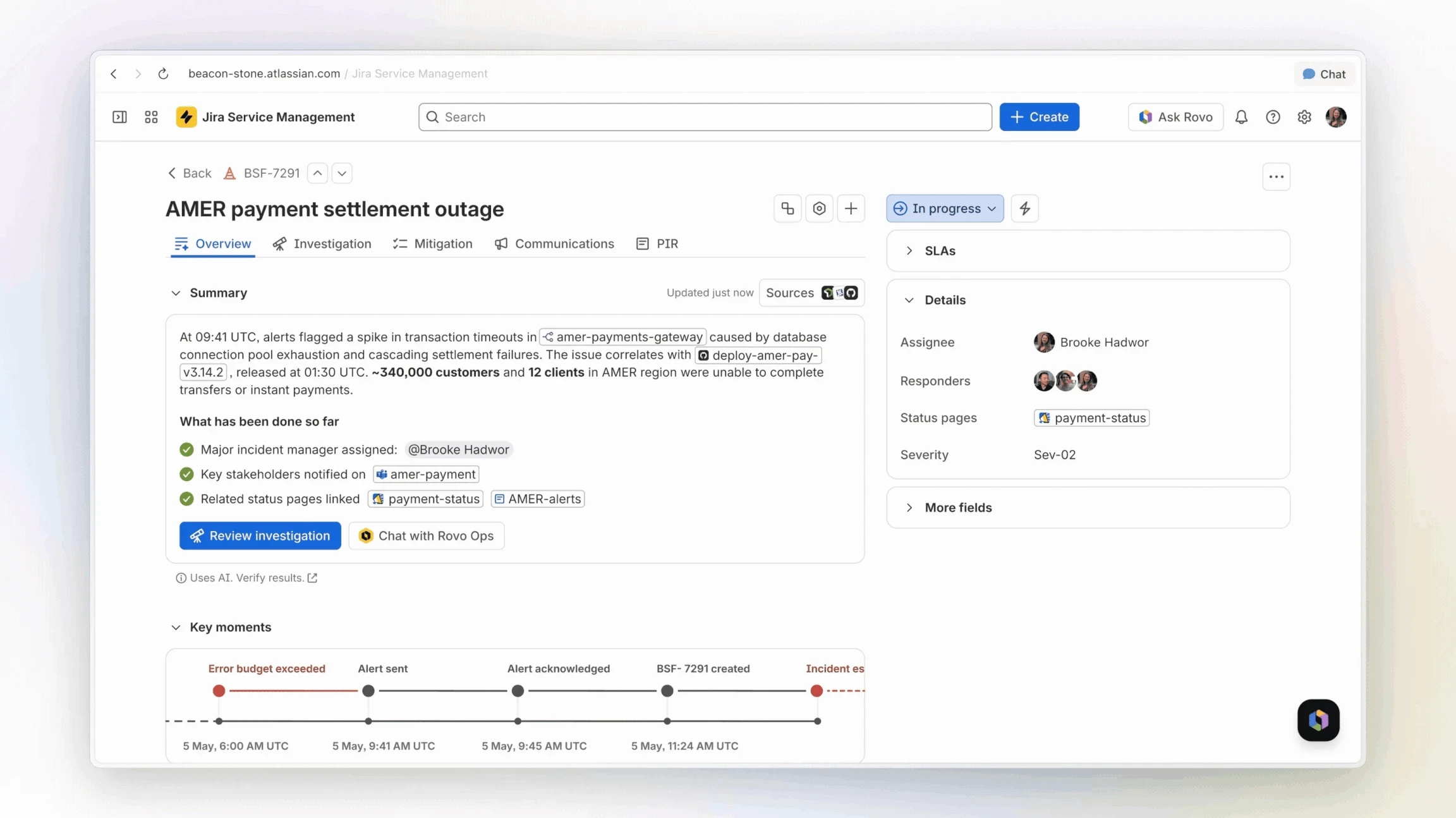Click the @Brooke Hadwor mention
The height and width of the screenshot is (818, 1456).
(x=458, y=449)
